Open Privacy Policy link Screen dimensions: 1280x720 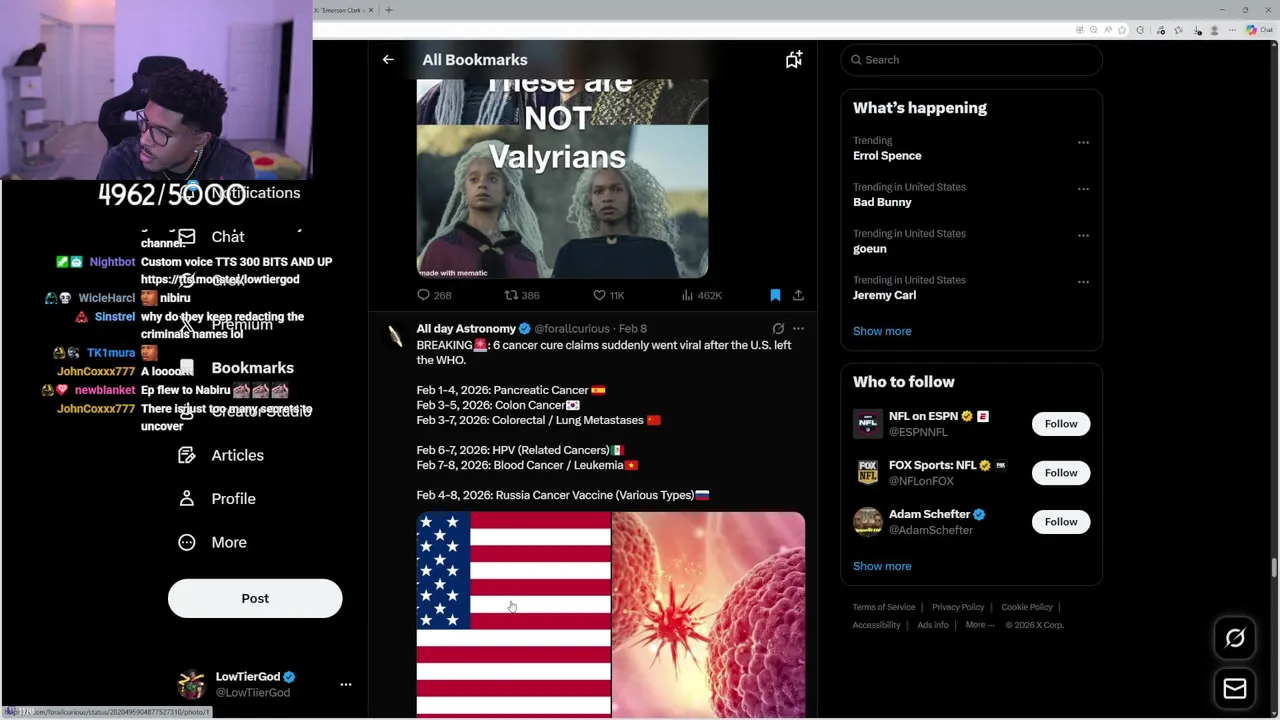pyautogui.click(x=958, y=607)
